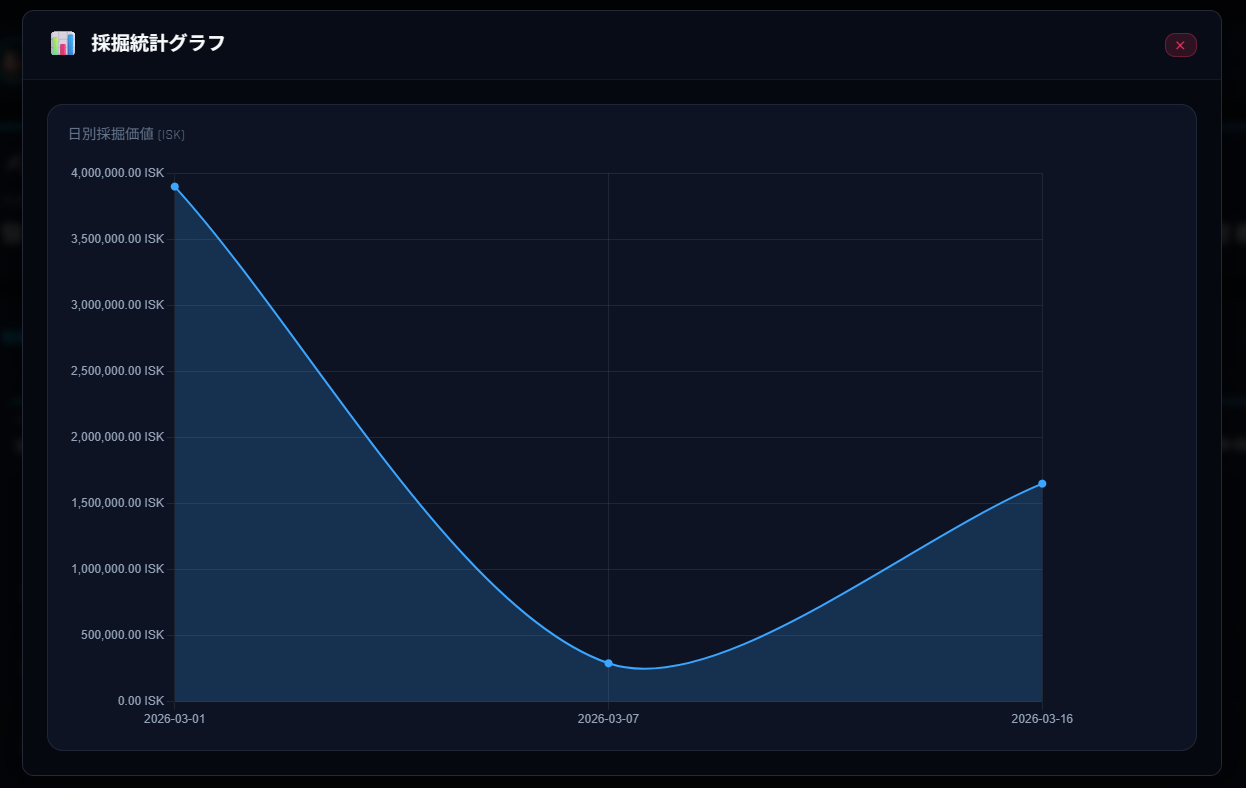
Task: Click the 2,000,000.00 ISK axis label
Action: [117, 437]
